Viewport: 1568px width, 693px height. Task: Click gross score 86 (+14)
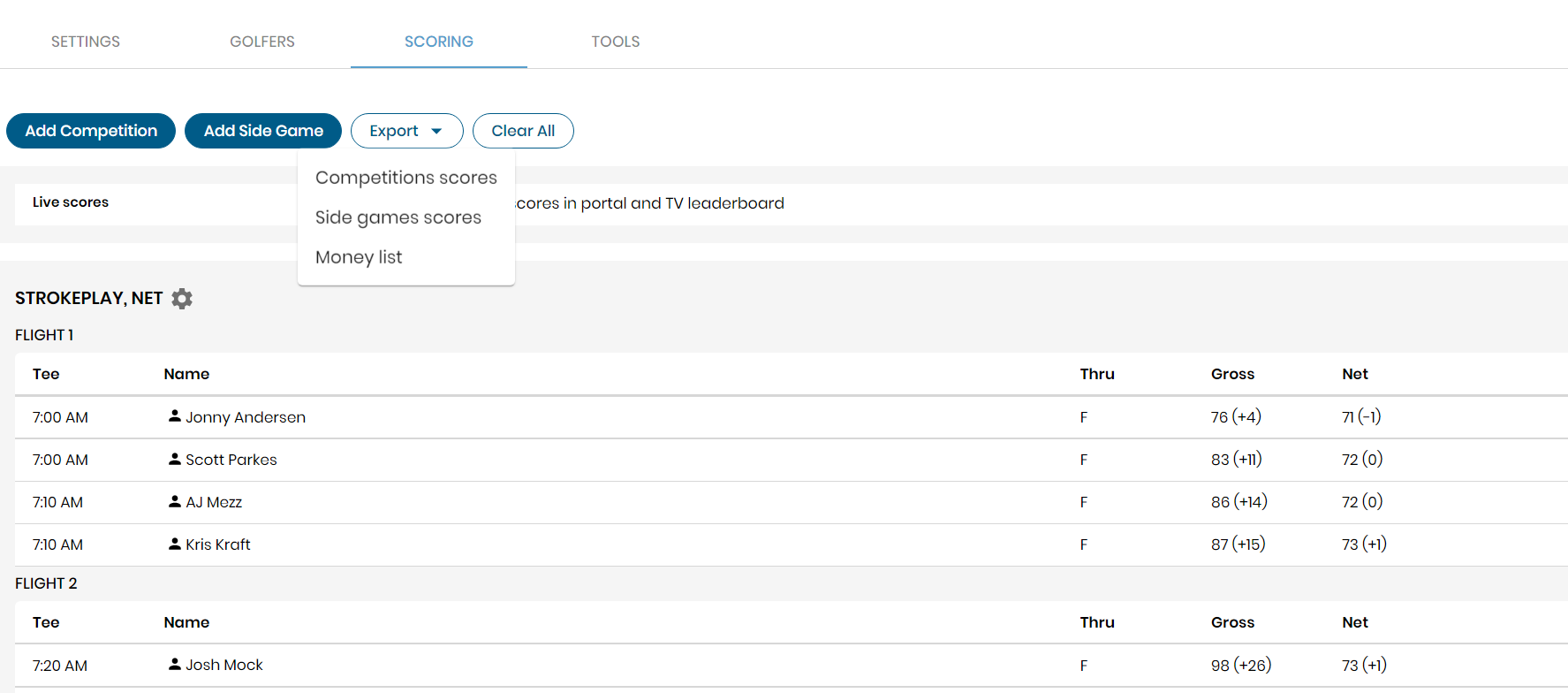[1239, 501]
